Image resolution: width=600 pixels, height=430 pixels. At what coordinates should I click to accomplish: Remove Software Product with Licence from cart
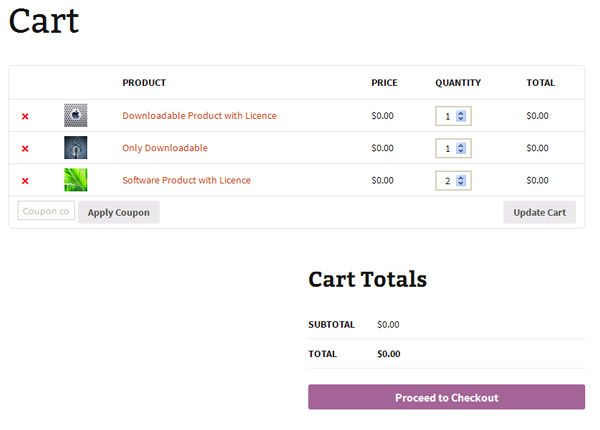[x=25, y=181]
